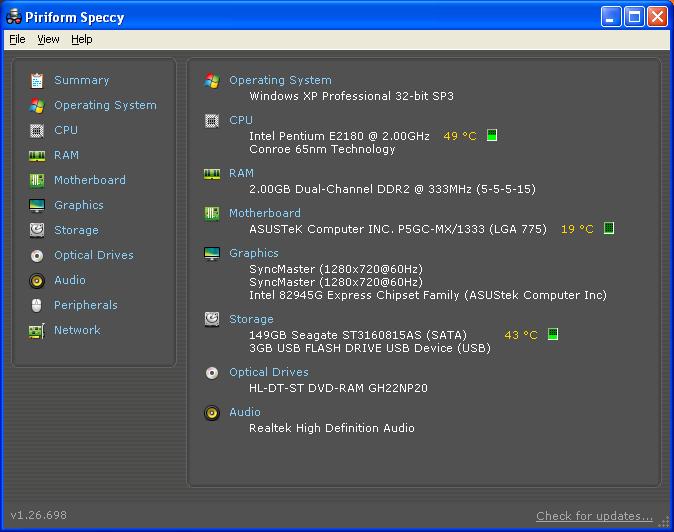
Task: Click the green storage temperature indicator
Action: tap(553, 334)
